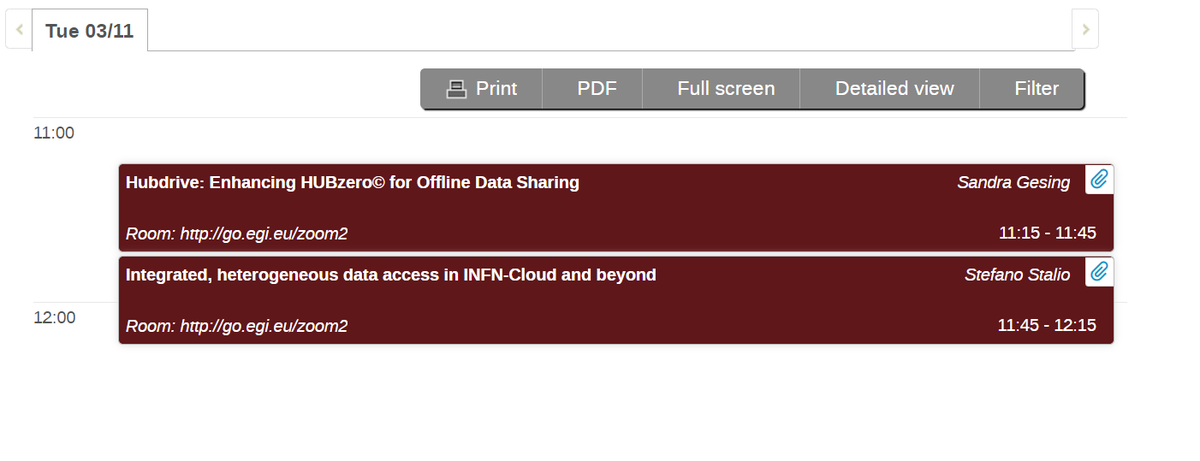Click the room link in Hubdrive session
The width and height of the screenshot is (1200, 461).
[237, 234]
